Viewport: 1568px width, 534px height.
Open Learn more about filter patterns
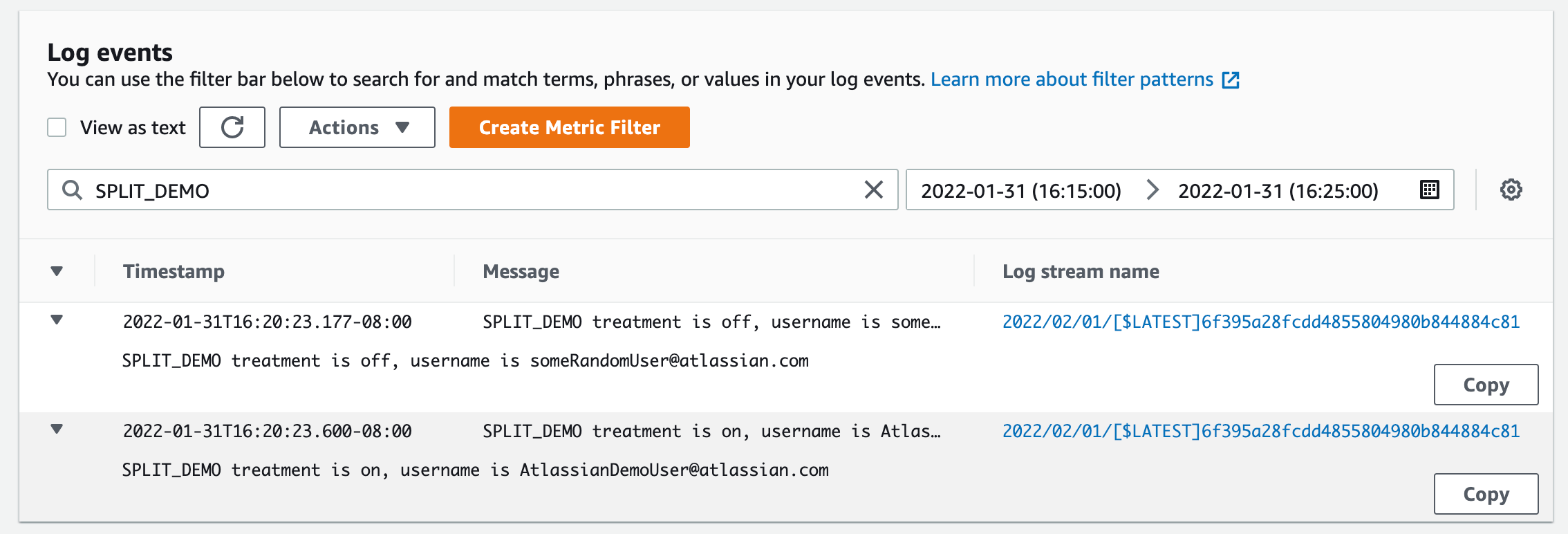(x=1070, y=79)
